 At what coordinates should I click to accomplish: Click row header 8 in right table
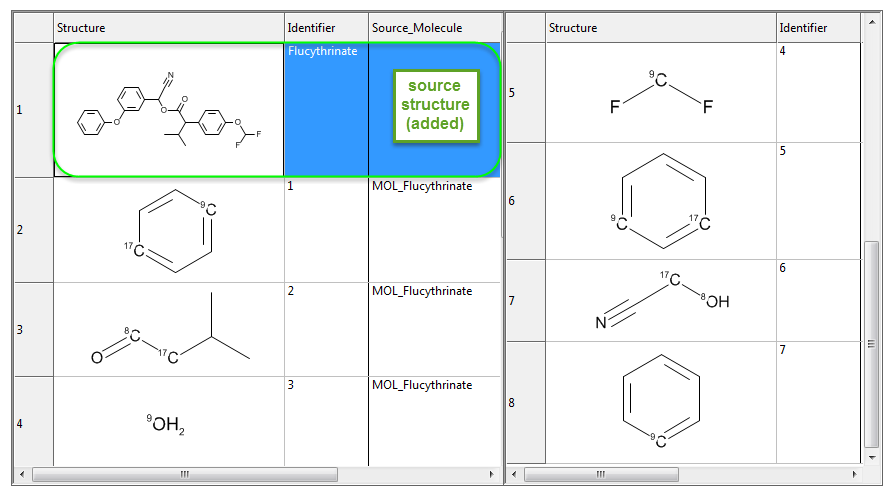click(x=526, y=403)
